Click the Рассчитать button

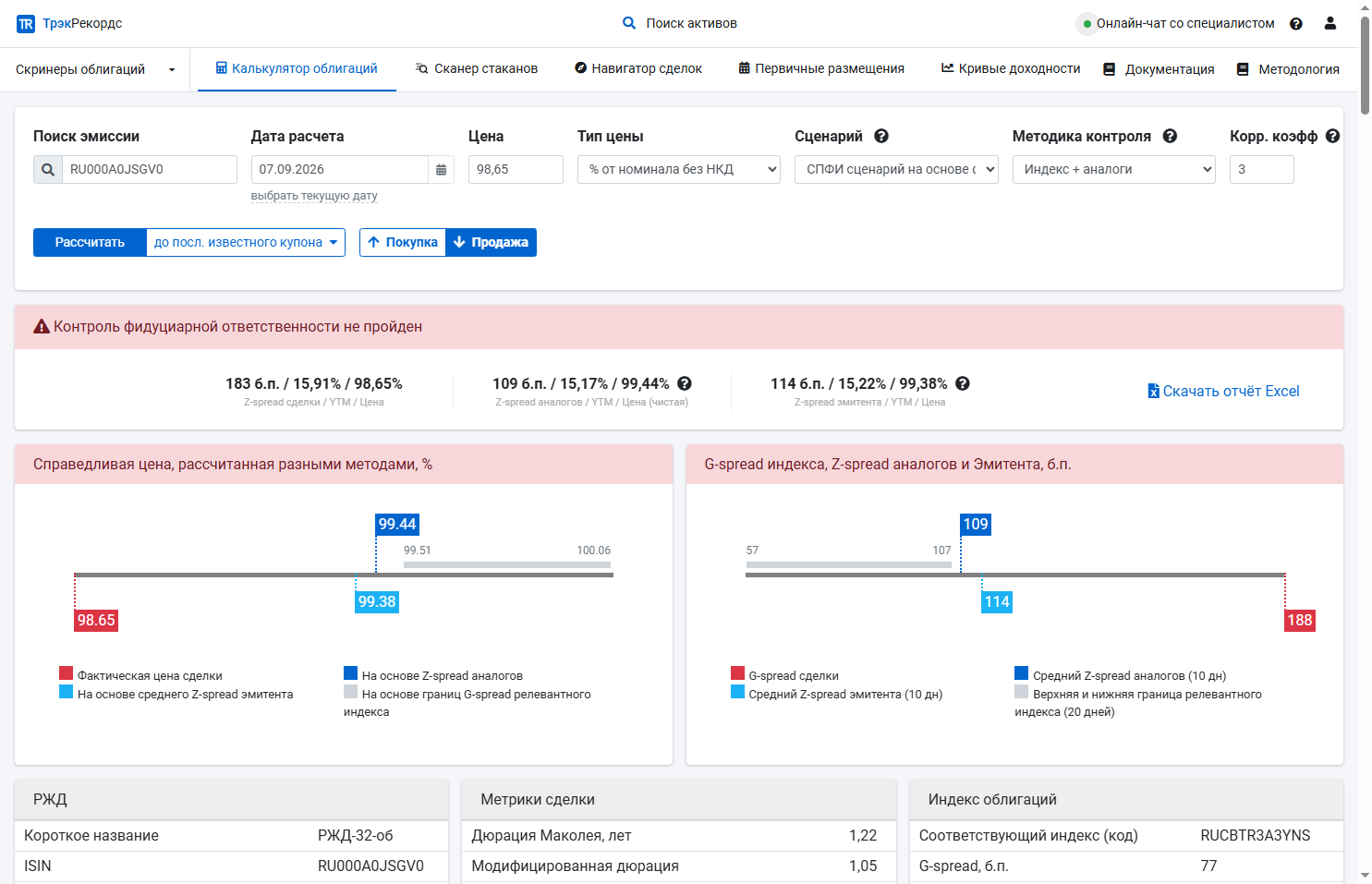coord(90,242)
